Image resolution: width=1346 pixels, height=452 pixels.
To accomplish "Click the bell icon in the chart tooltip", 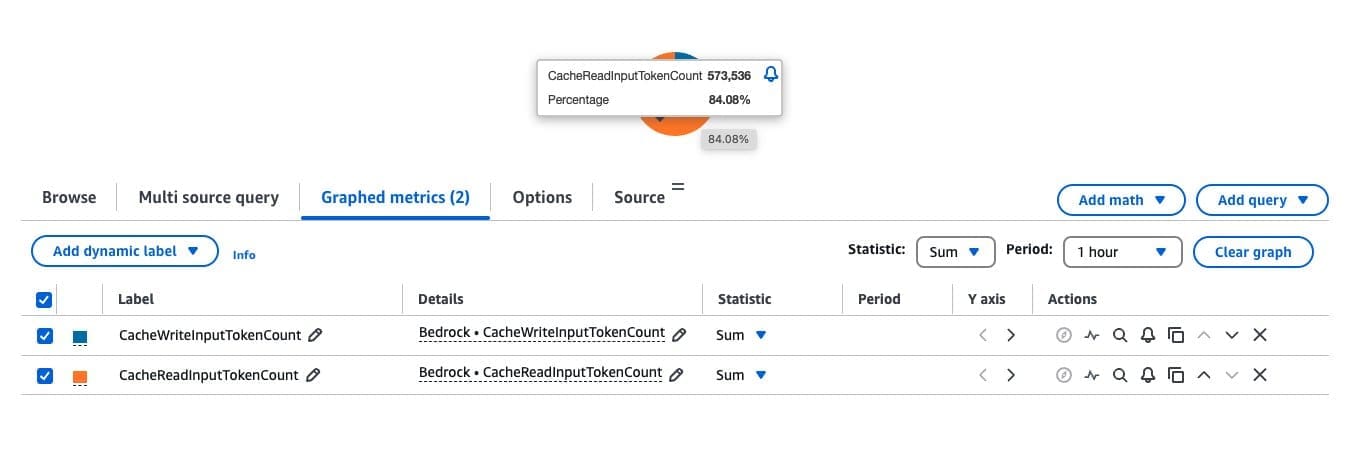I will coord(770,74).
